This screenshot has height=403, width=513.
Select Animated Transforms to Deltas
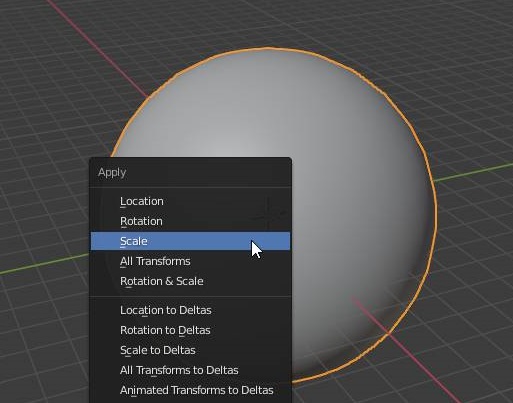tap(190, 390)
